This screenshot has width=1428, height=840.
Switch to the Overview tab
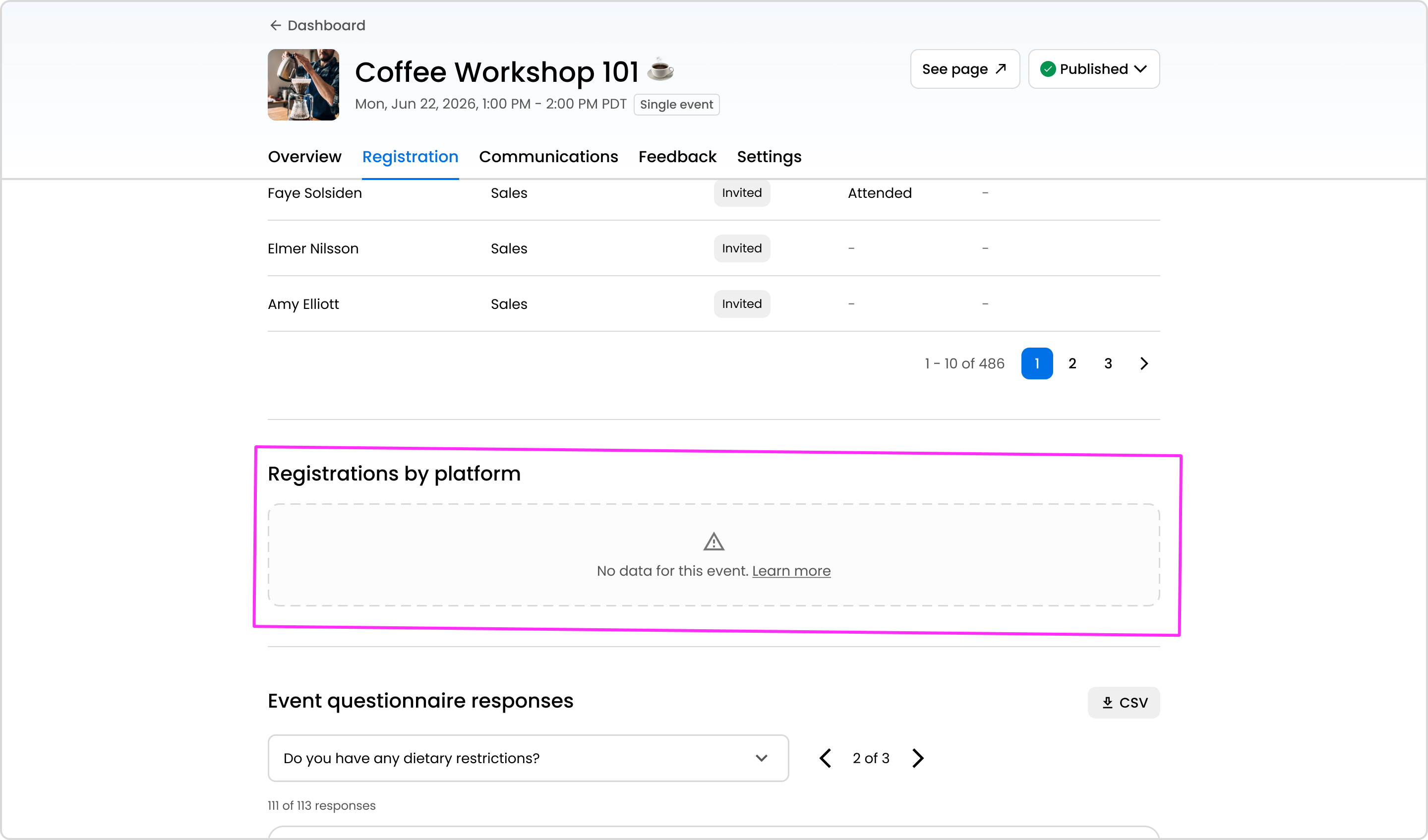pyautogui.click(x=304, y=156)
